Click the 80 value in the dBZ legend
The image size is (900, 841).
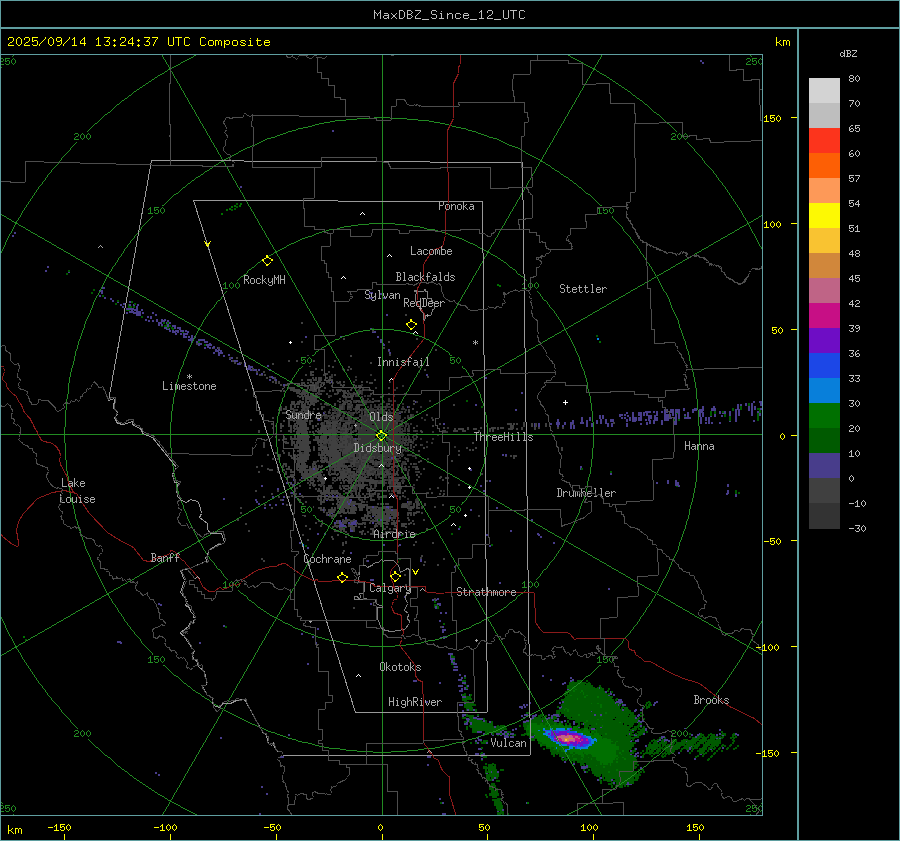(x=854, y=79)
